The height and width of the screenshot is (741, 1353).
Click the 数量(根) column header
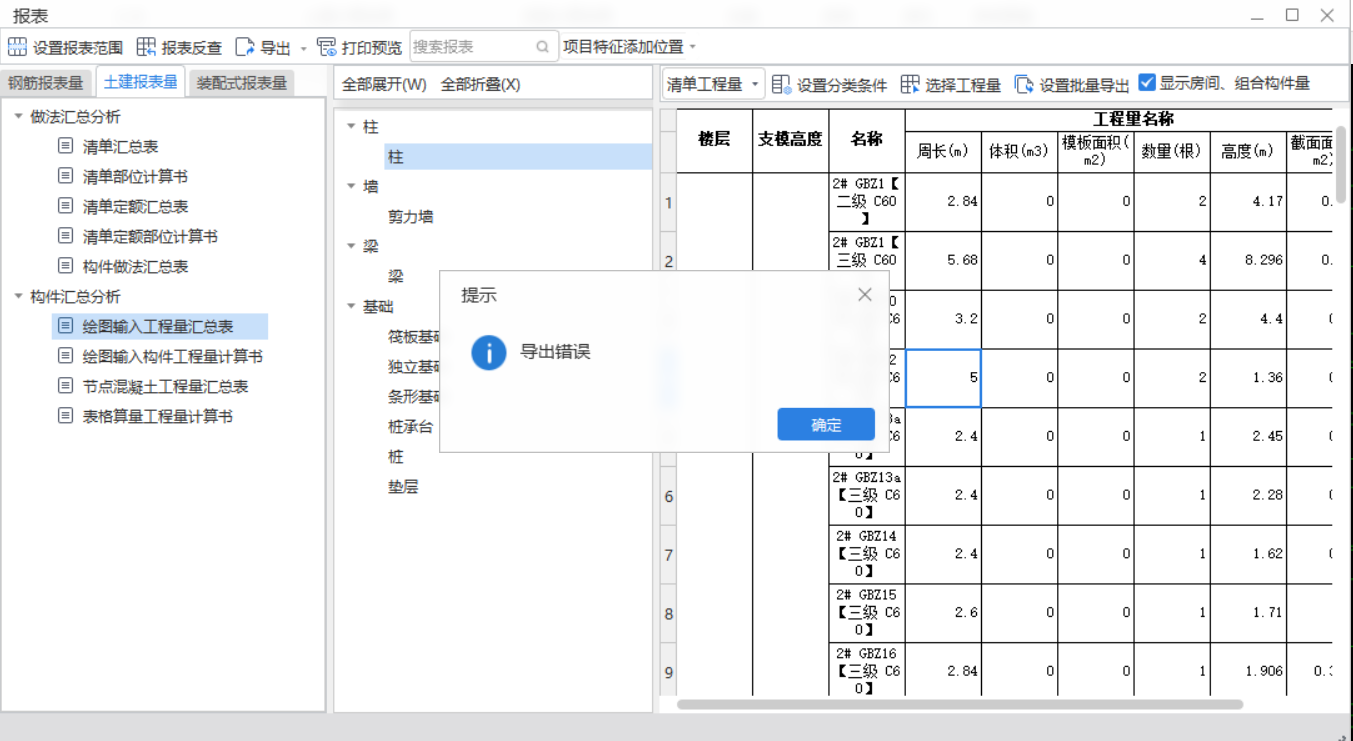coord(1171,151)
